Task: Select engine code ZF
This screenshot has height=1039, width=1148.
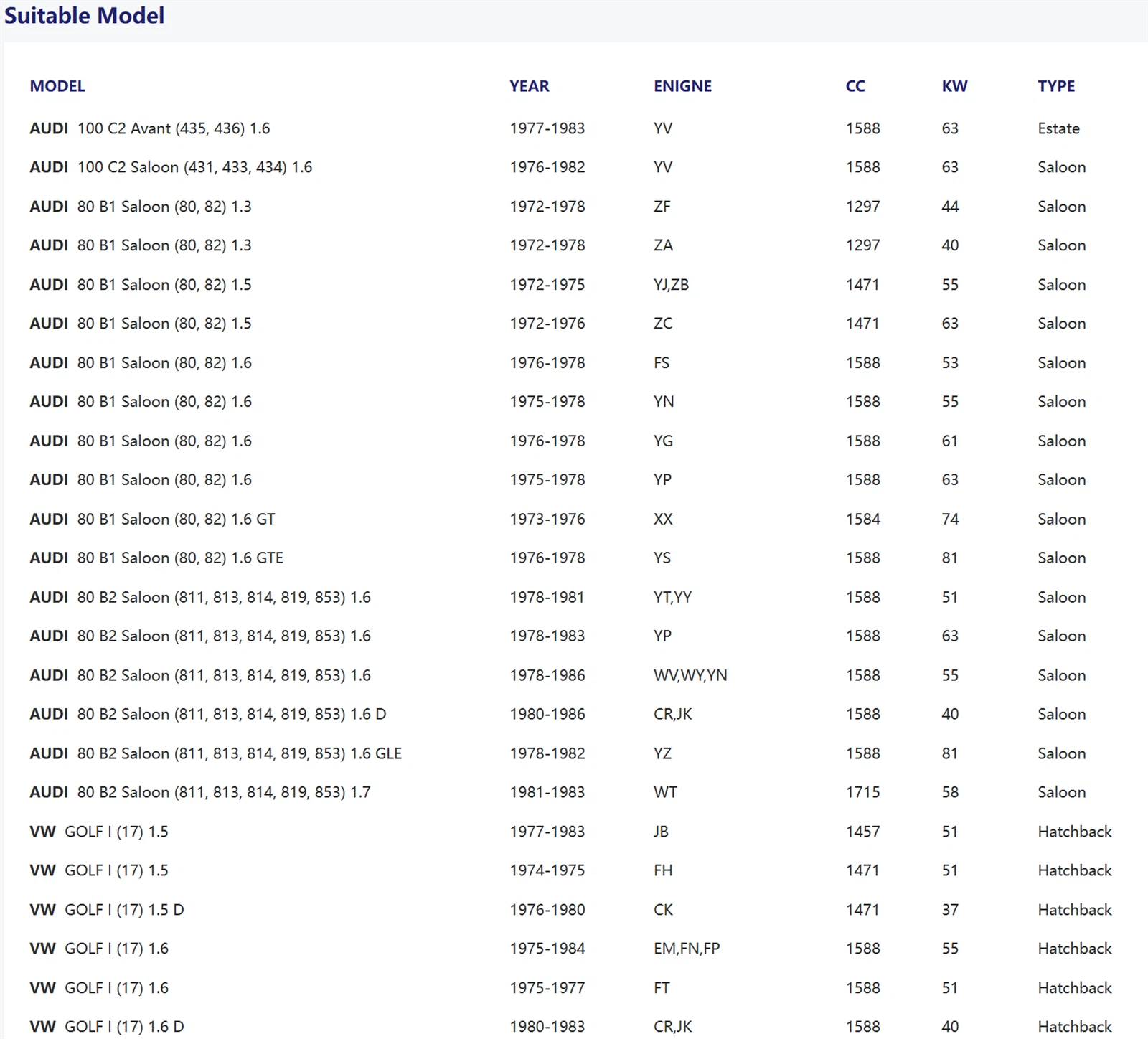Action: click(x=662, y=207)
